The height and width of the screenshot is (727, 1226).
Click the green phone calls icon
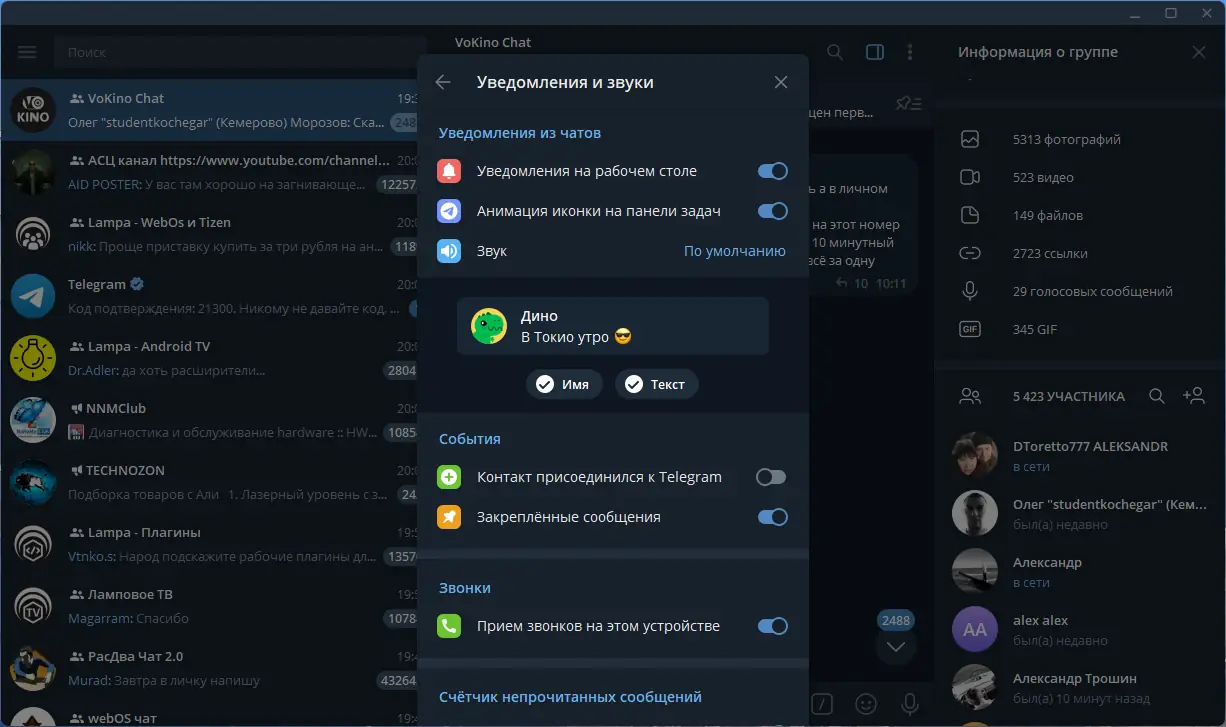pyautogui.click(x=449, y=626)
